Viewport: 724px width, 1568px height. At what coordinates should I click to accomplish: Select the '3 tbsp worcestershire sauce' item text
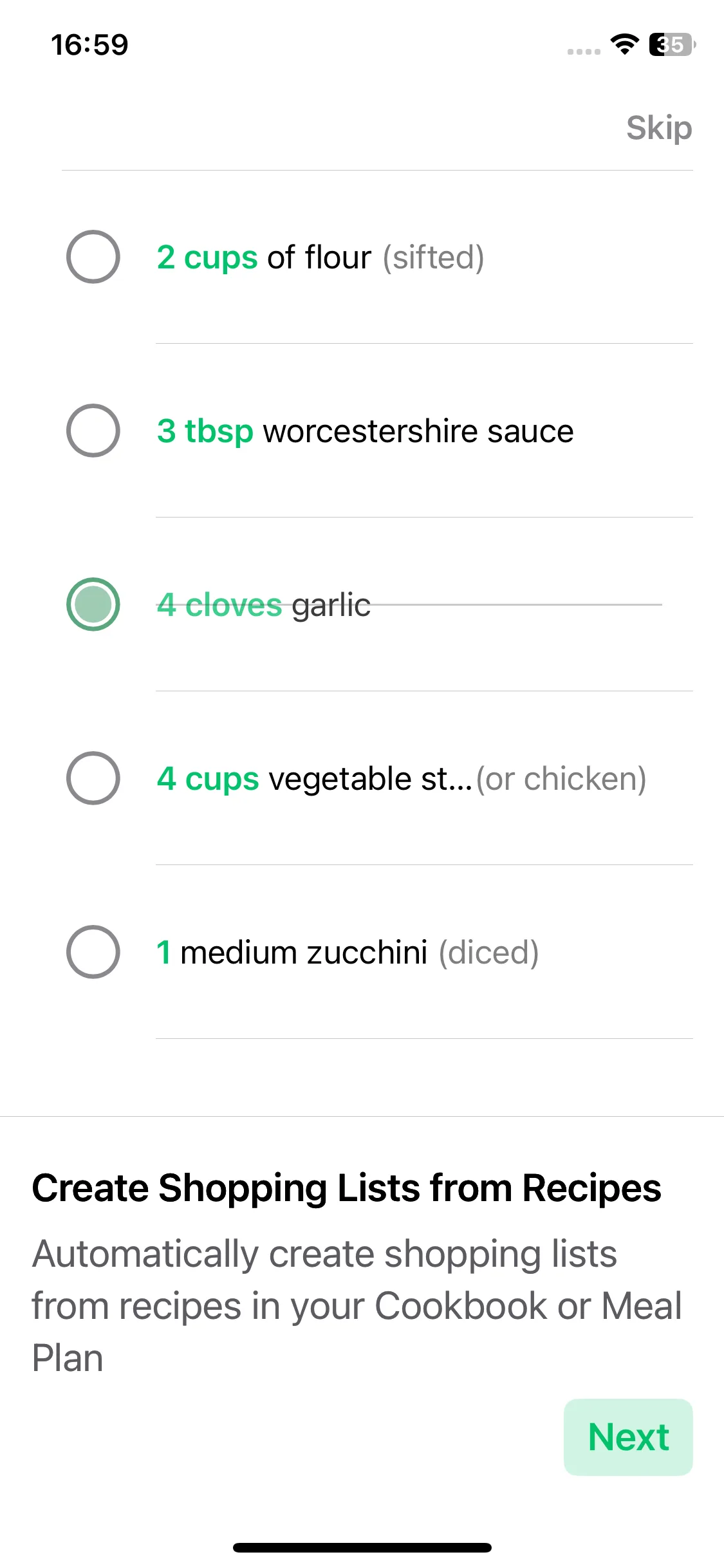pos(365,431)
